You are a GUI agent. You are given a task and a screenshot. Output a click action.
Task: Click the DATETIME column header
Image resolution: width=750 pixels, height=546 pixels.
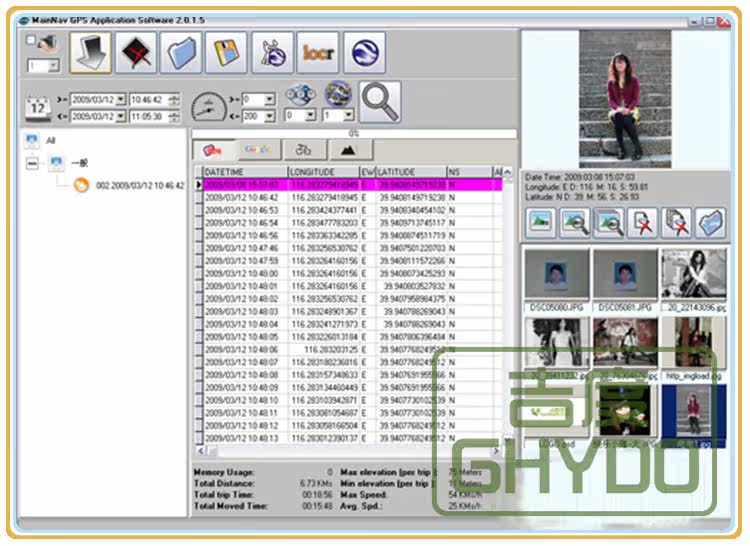tap(245, 172)
